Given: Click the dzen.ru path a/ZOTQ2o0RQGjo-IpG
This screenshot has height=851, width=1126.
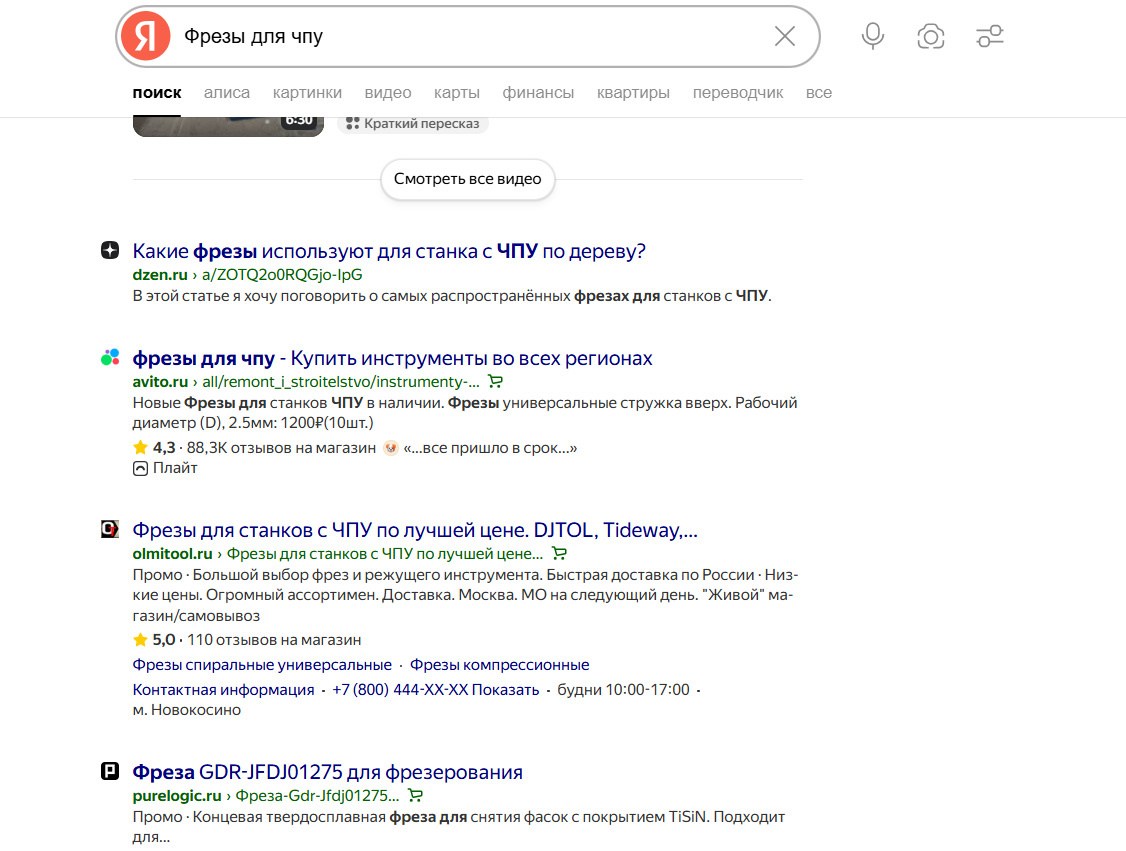Looking at the screenshot, I should point(282,274).
